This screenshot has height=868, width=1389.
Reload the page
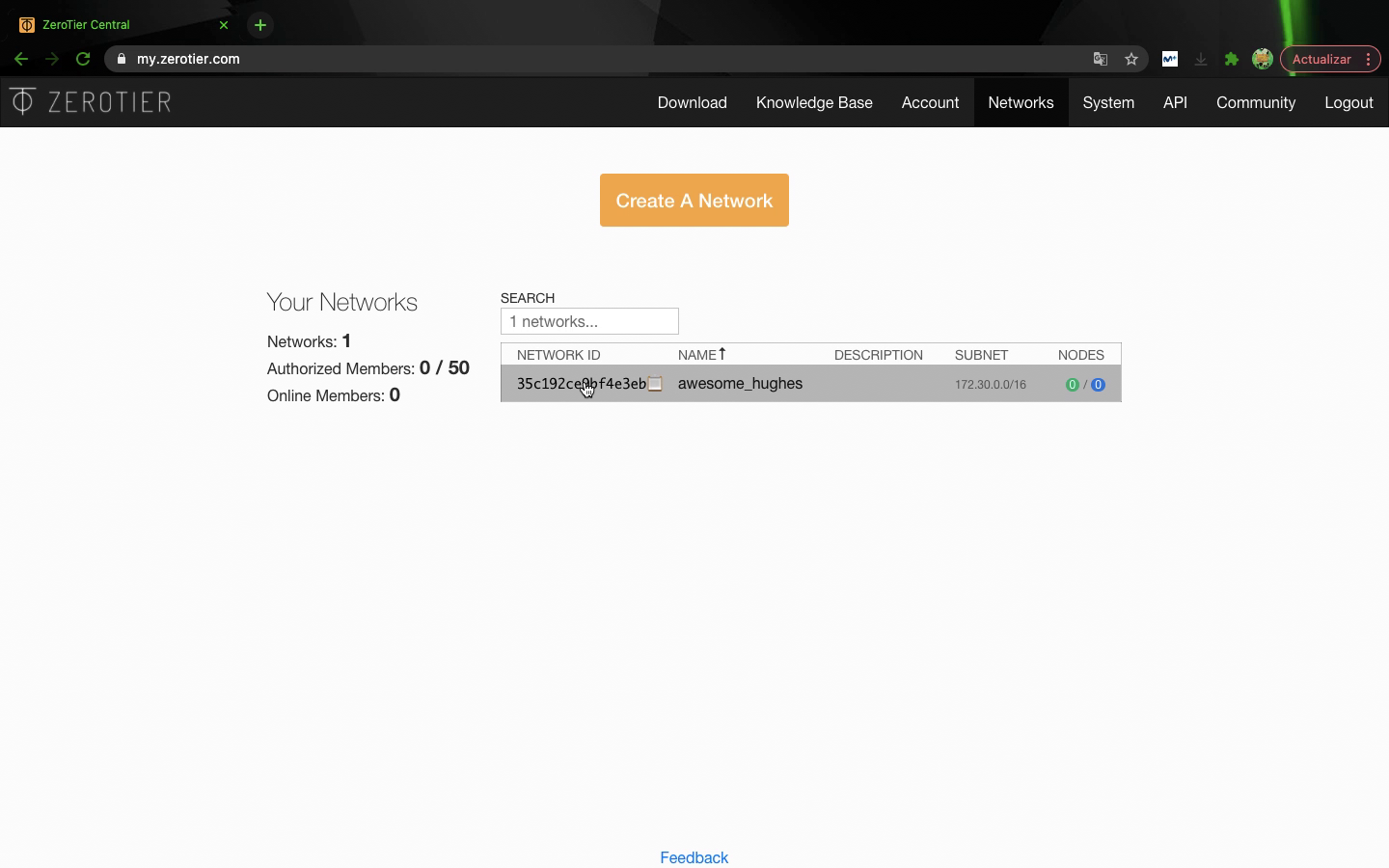tap(83, 59)
